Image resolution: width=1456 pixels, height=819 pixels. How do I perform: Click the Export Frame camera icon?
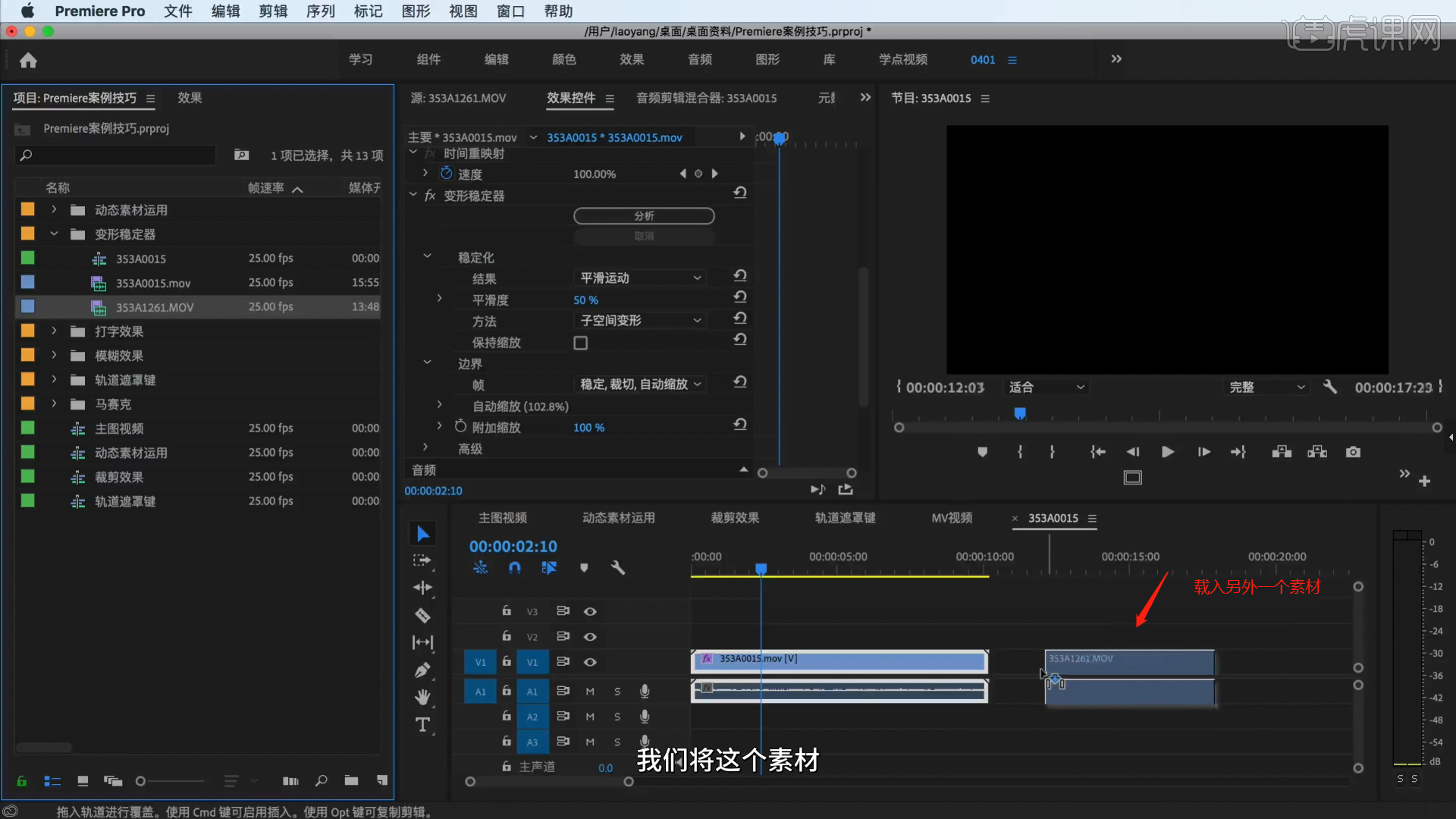click(1353, 451)
